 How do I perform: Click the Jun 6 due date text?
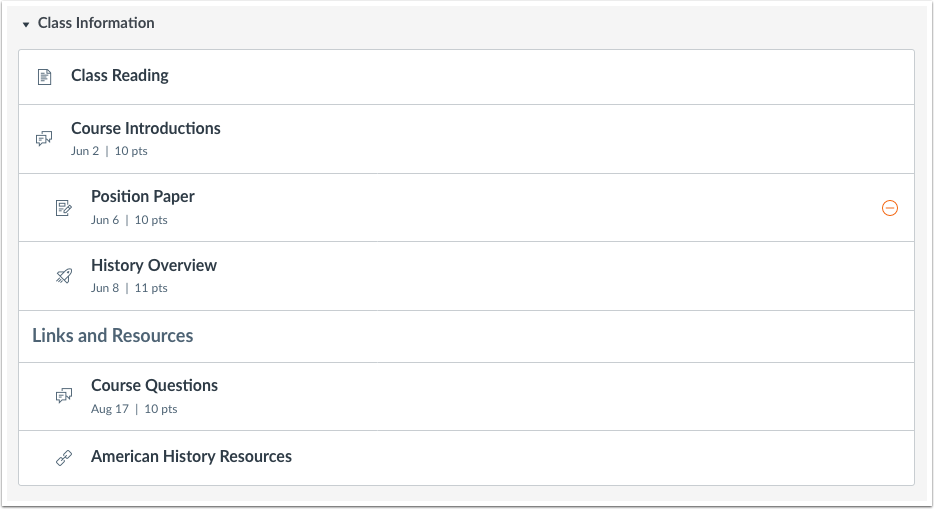pos(105,220)
